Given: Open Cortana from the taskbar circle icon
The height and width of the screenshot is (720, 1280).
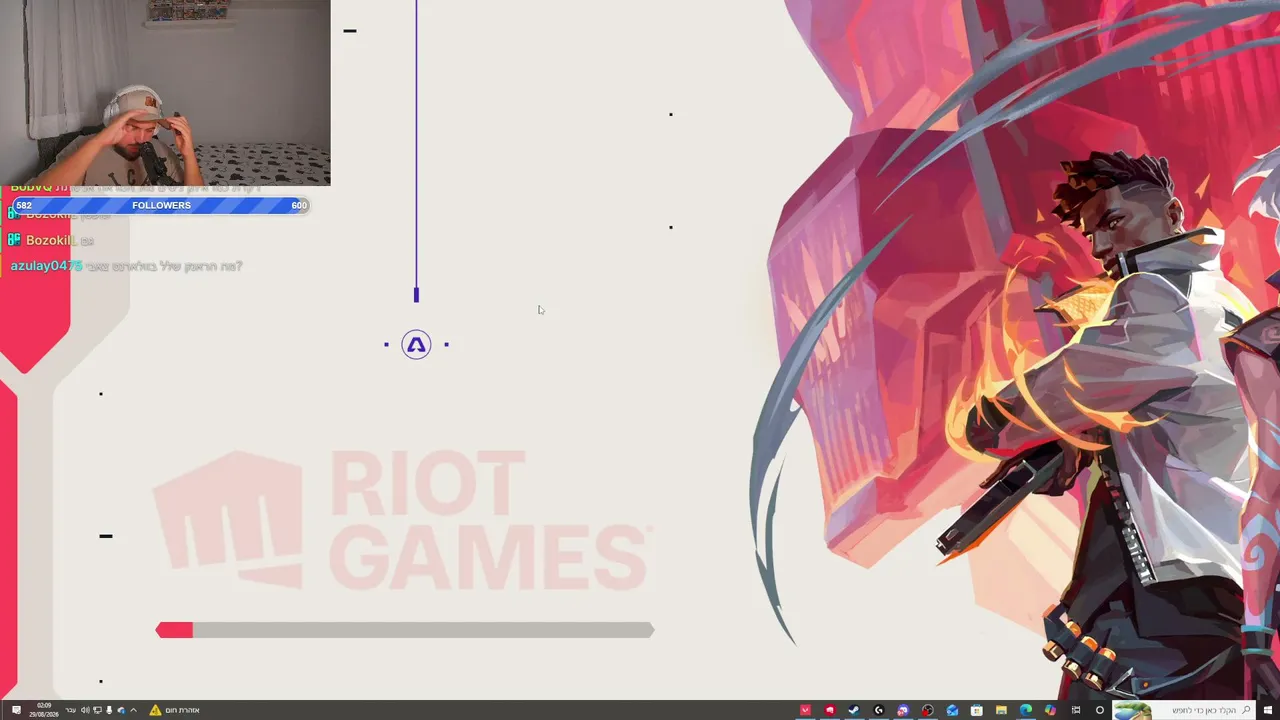Looking at the screenshot, I should (1099, 710).
